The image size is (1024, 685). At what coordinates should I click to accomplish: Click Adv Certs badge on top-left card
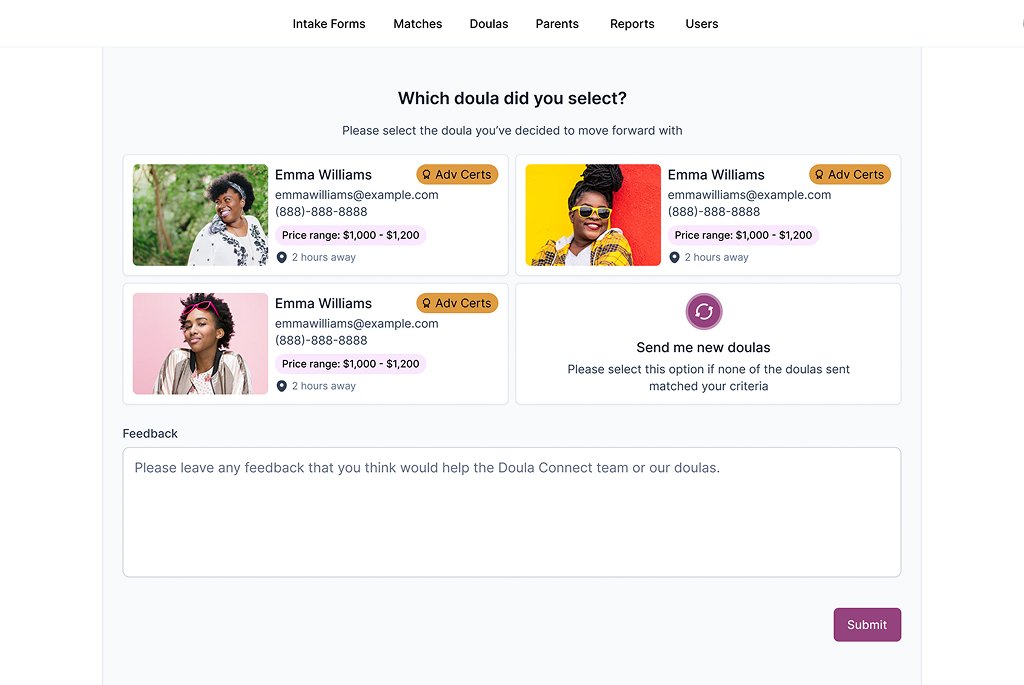pos(457,174)
